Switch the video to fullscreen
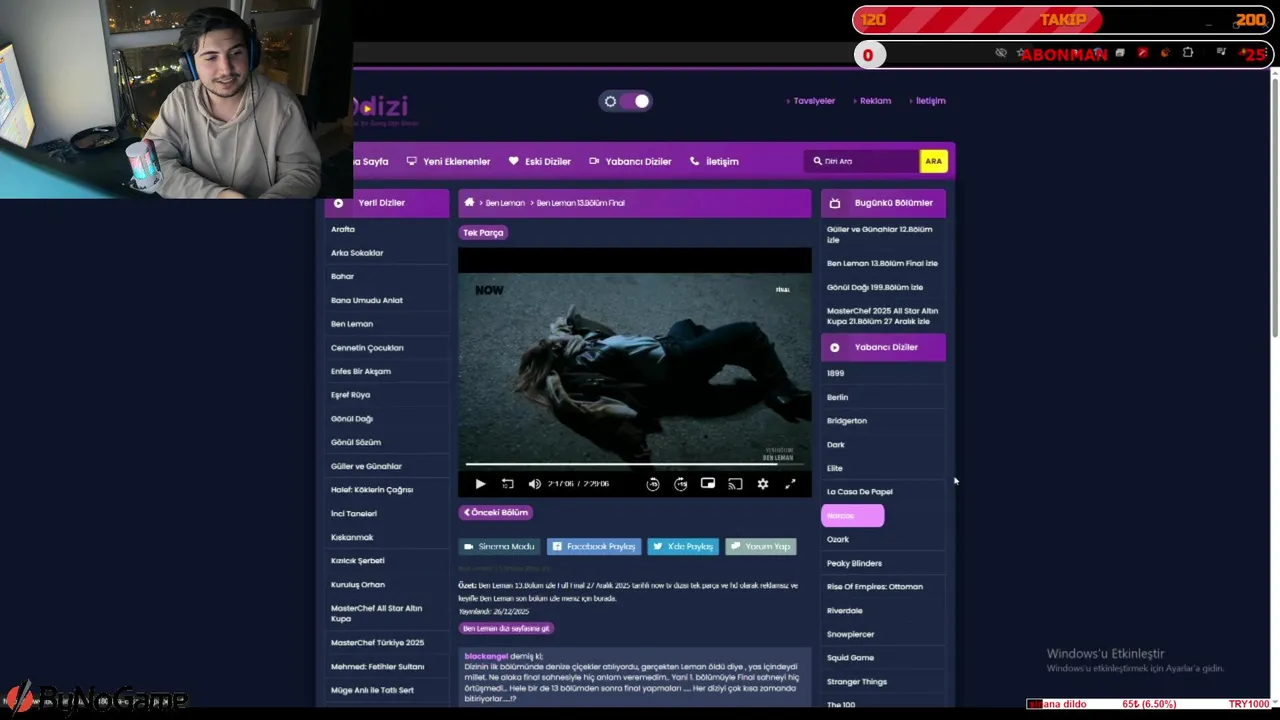This screenshot has width=1280, height=720. (790, 484)
